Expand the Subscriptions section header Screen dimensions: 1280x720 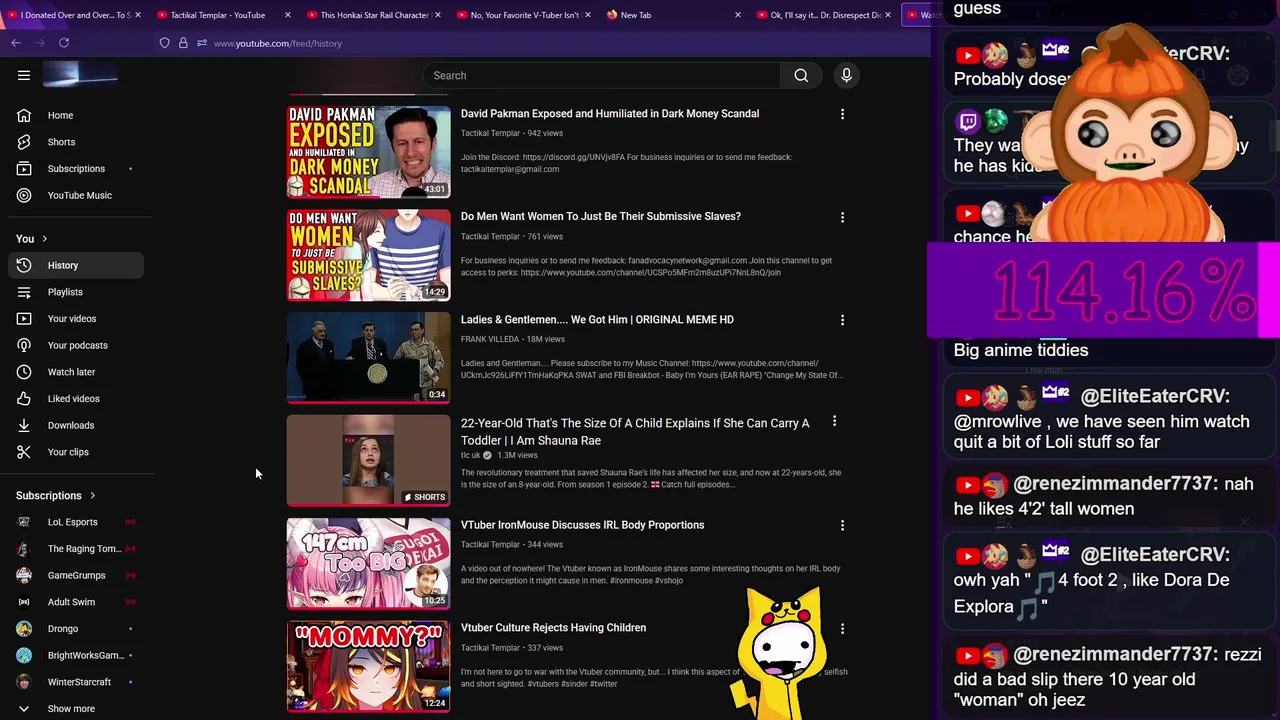pos(56,495)
